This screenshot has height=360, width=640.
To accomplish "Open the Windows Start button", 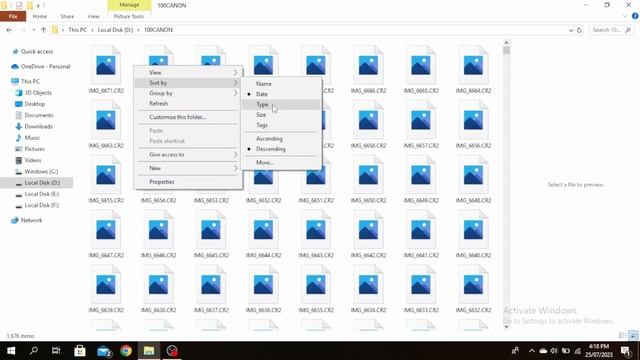I will coord(11,351).
